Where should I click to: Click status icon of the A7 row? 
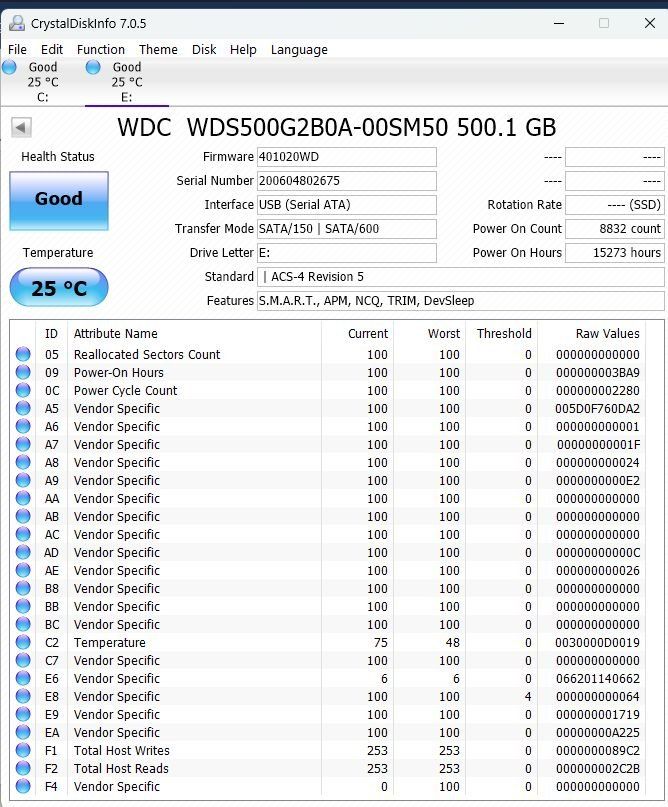pyautogui.click(x=23, y=444)
